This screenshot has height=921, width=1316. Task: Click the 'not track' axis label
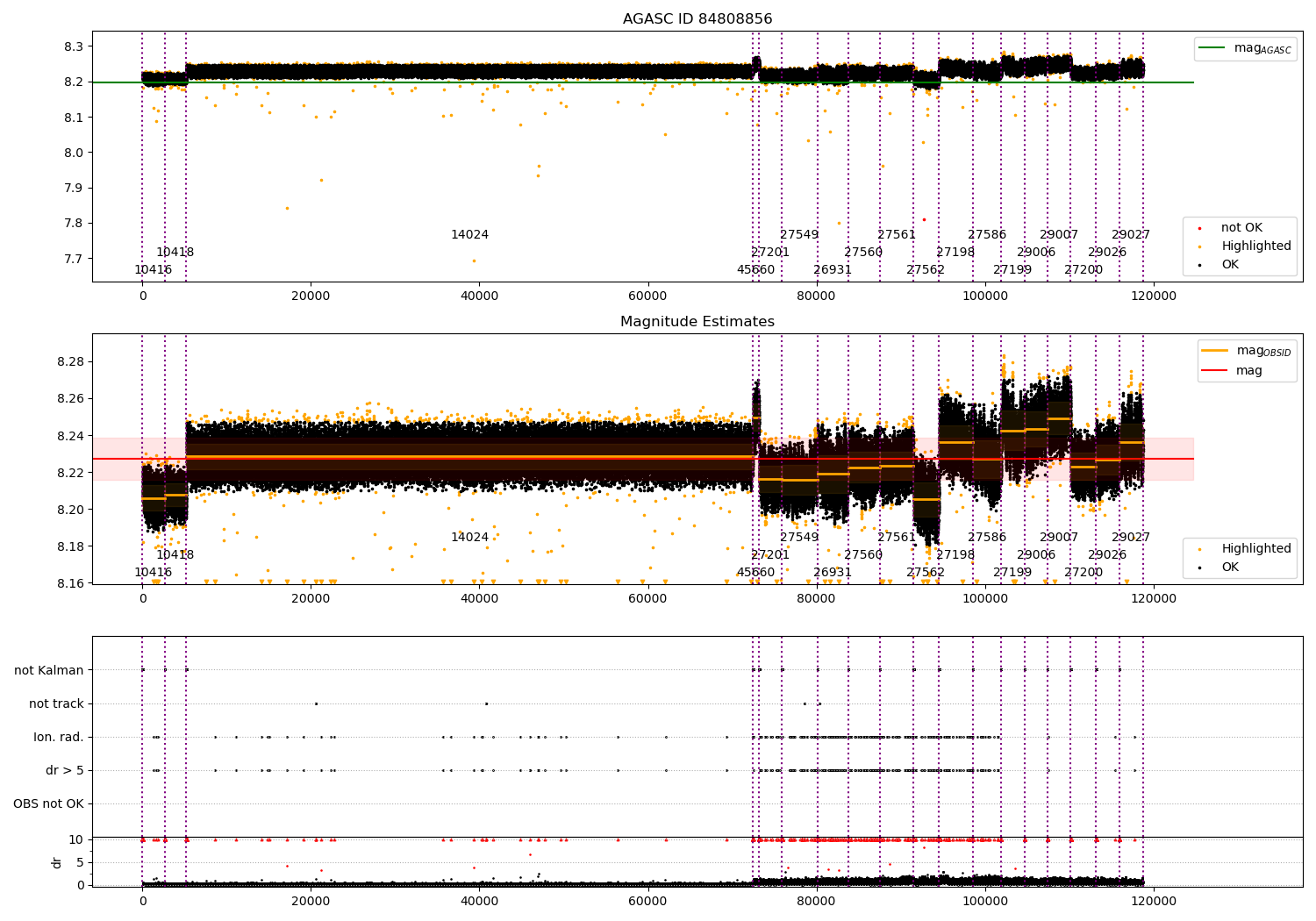pyautogui.click(x=56, y=704)
